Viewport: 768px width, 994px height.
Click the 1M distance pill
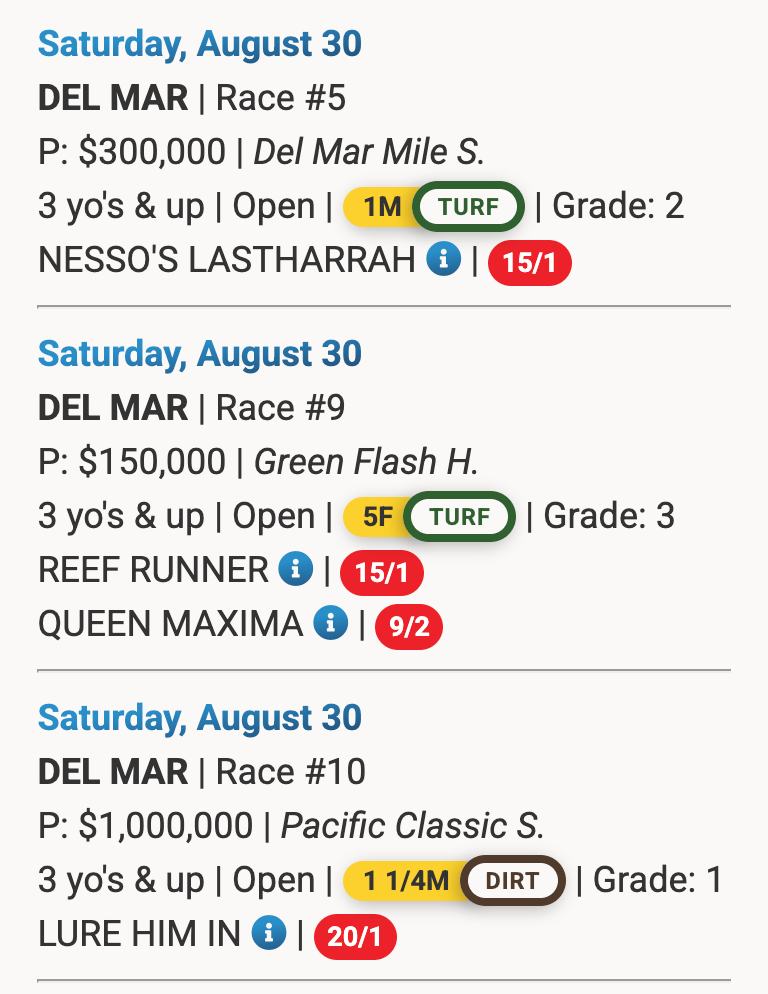pos(381,208)
